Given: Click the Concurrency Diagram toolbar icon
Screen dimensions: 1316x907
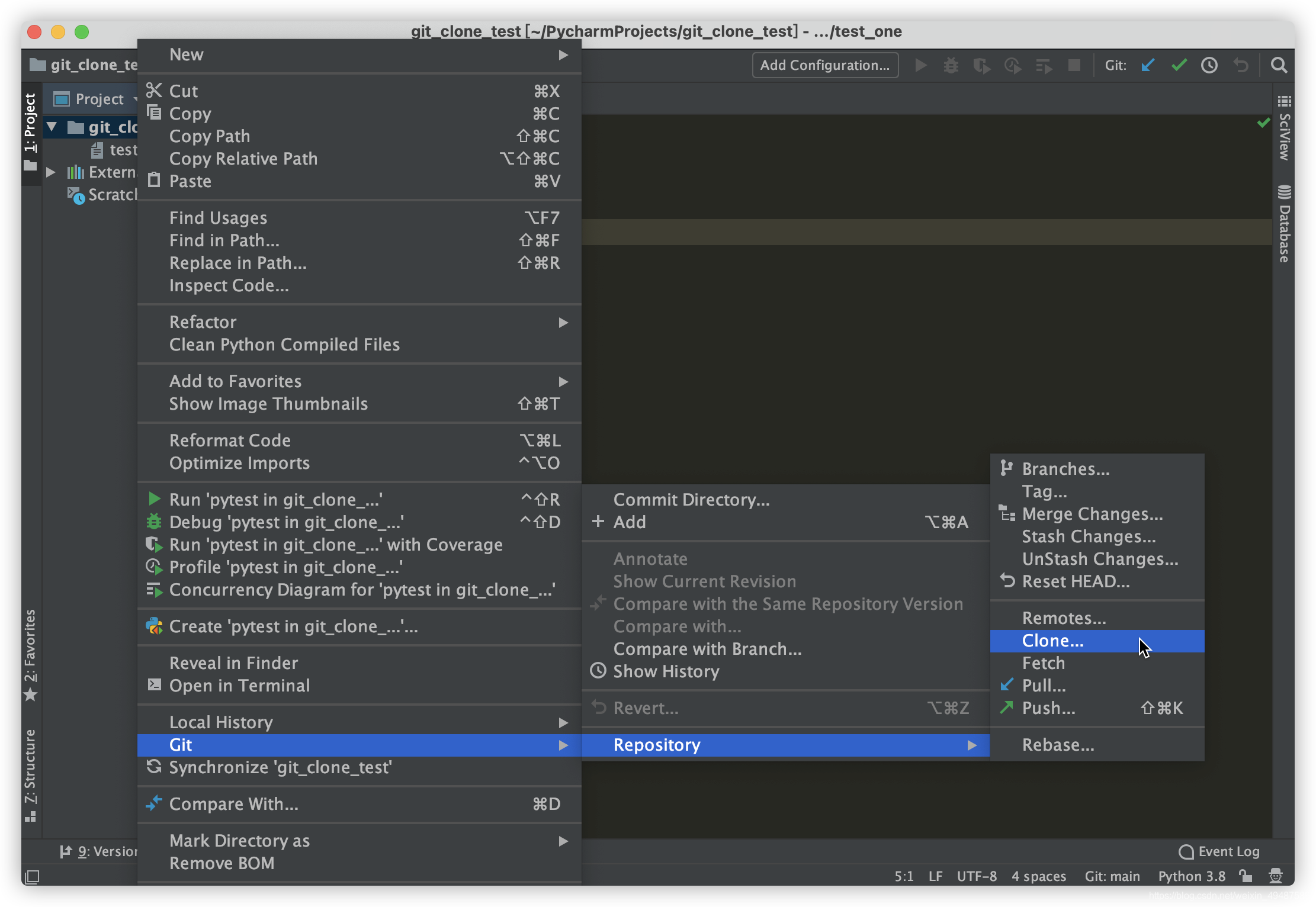Looking at the screenshot, I should (1044, 65).
